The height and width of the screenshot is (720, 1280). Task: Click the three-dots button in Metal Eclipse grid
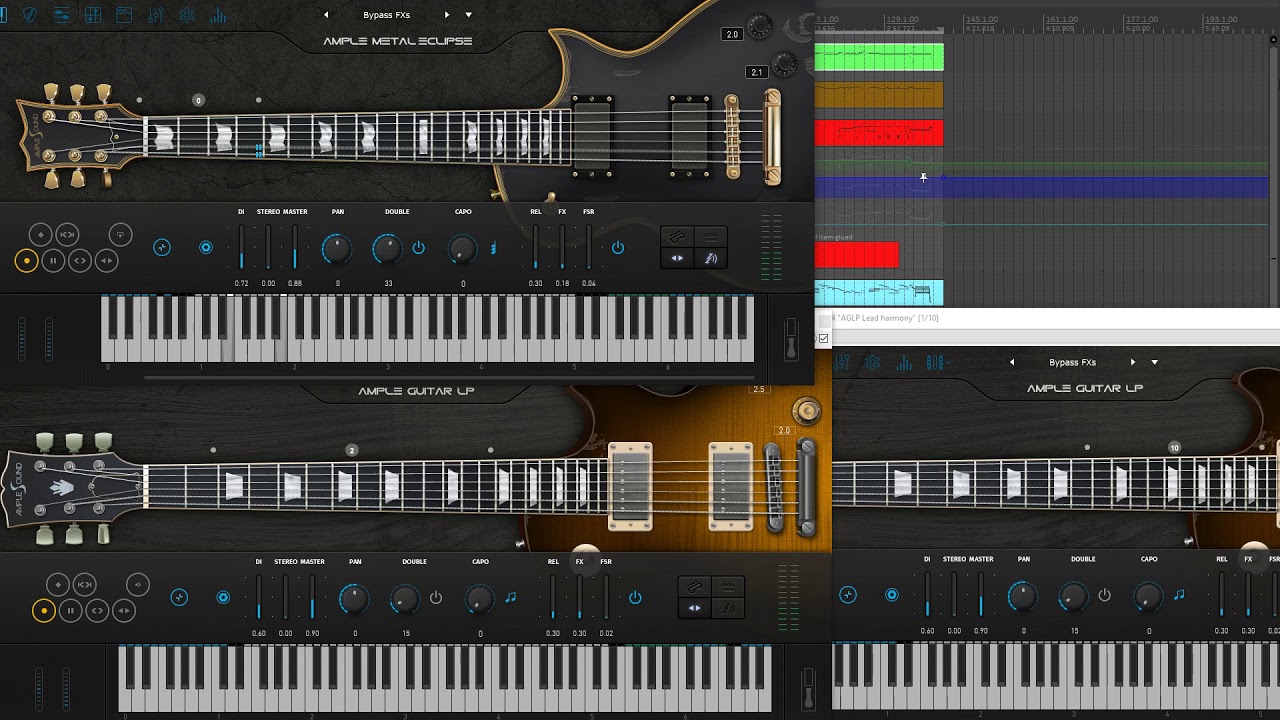click(711, 237)
